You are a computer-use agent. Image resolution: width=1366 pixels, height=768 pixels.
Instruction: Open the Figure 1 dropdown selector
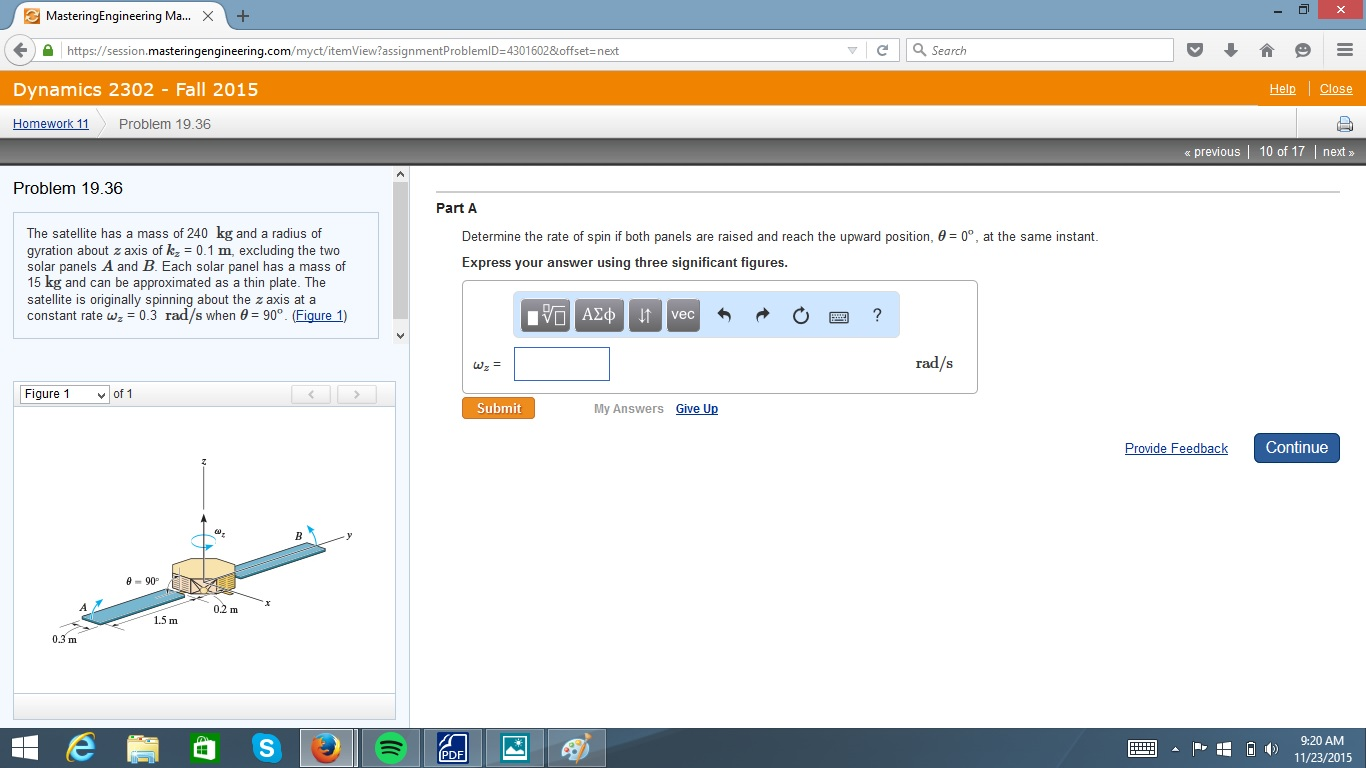[x=63, y=394]
